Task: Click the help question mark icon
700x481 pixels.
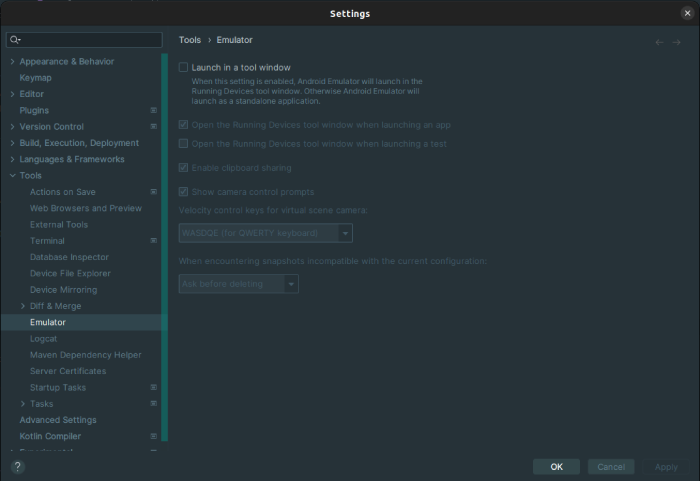Action: [x=17, y=466]
